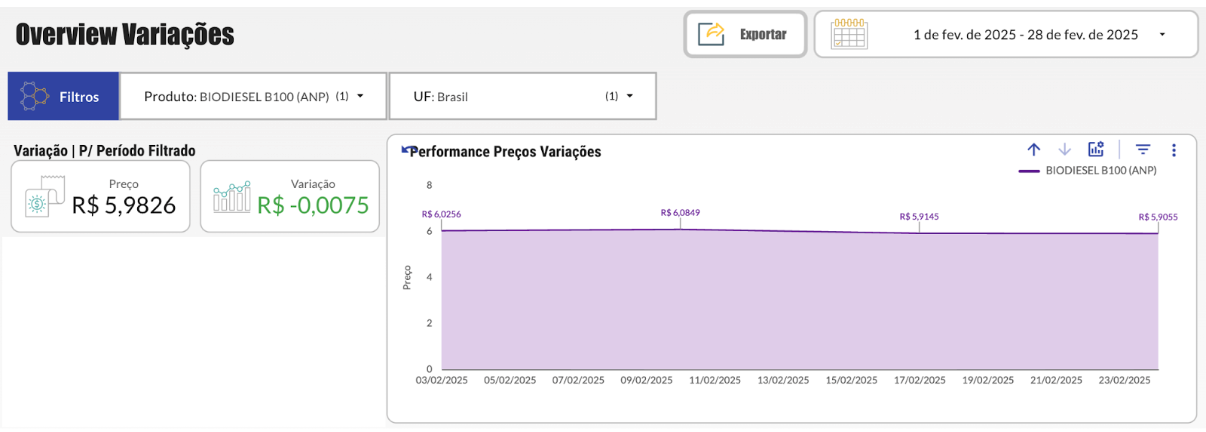Viewport: 1206px width, 432px height.
Task: Open the chart explore settings icon
Action: click(x=1096, y=149)
